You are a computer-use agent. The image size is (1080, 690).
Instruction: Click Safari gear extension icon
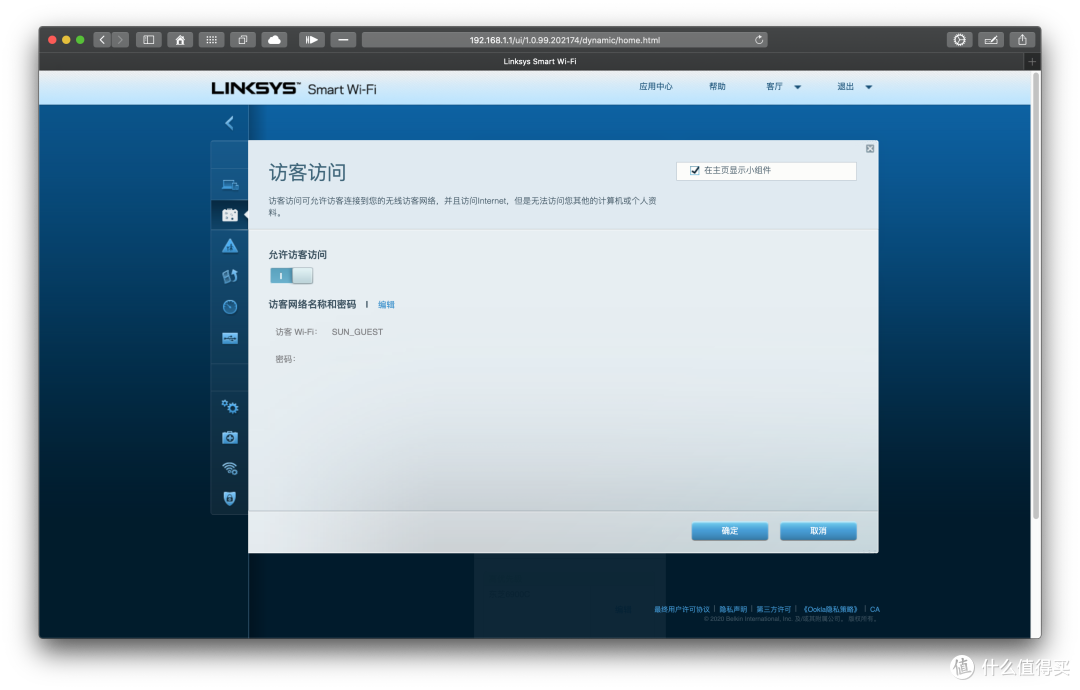point(959,40)
